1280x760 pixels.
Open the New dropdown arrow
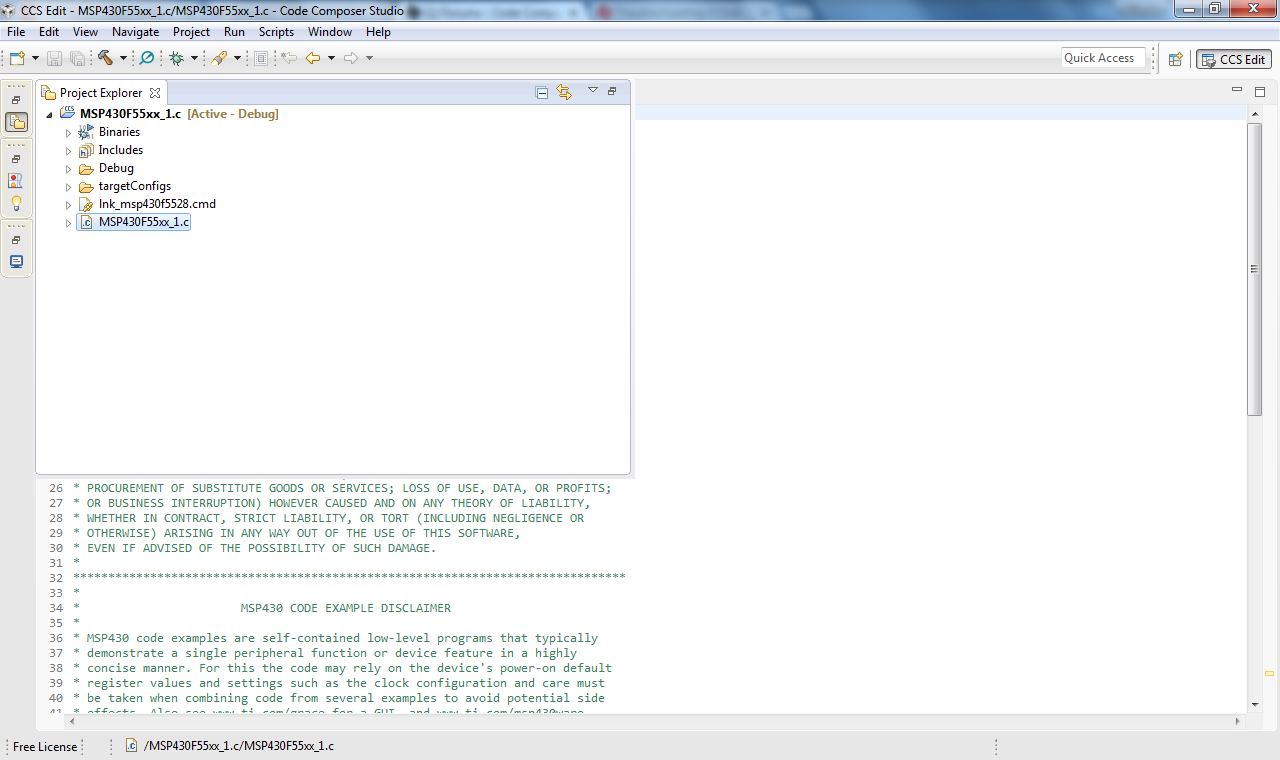(35, 58)
